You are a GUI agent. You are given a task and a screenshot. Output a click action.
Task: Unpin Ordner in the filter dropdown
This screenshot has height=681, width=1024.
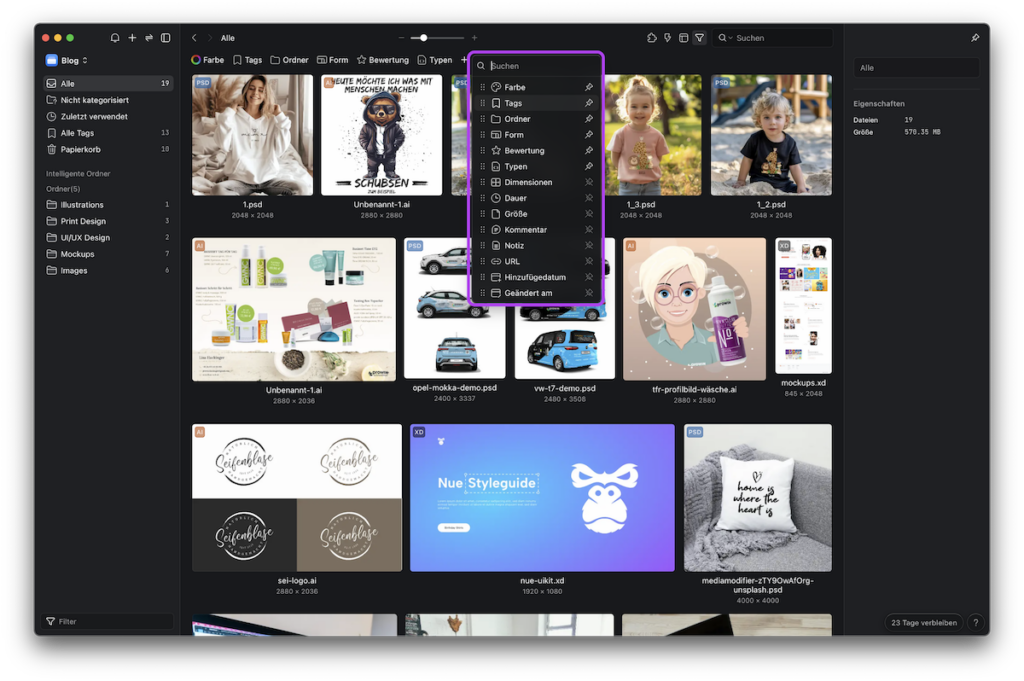tap(588, 119)
